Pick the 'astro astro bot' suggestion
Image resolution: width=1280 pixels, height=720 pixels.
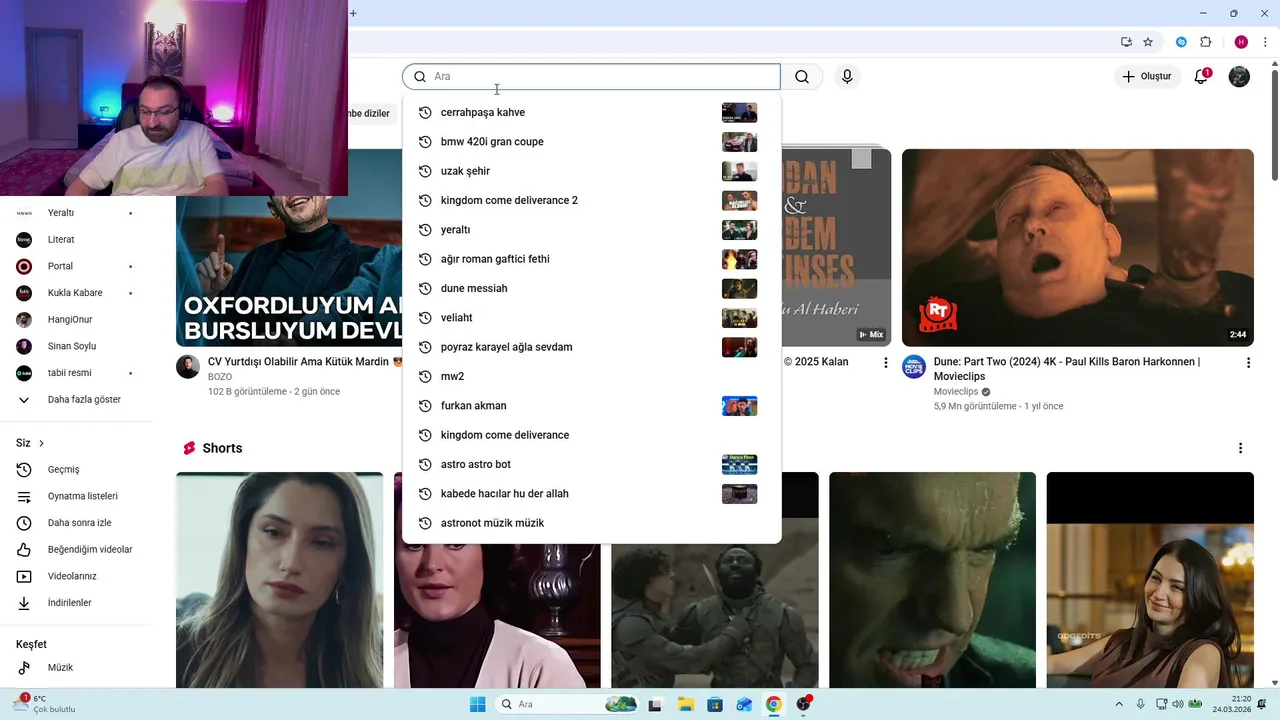click(591, 464)
